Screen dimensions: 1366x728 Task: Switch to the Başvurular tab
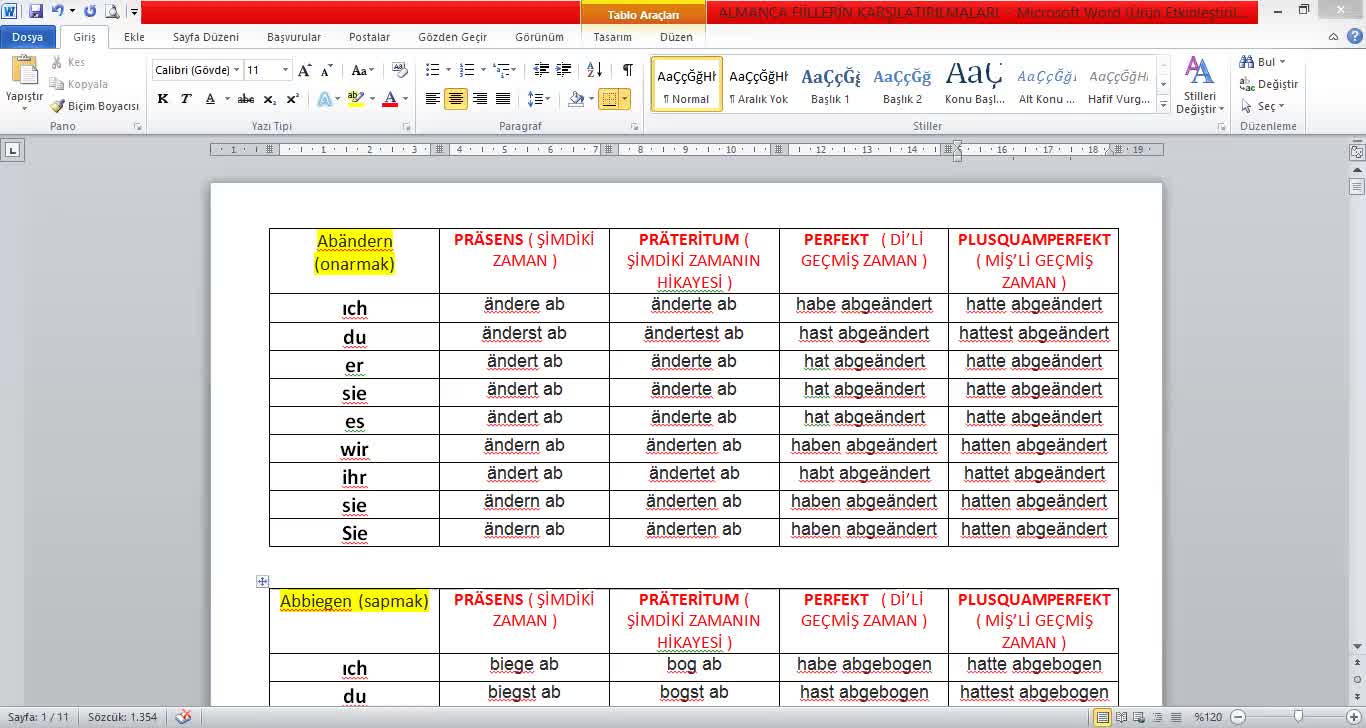[294, 37]
